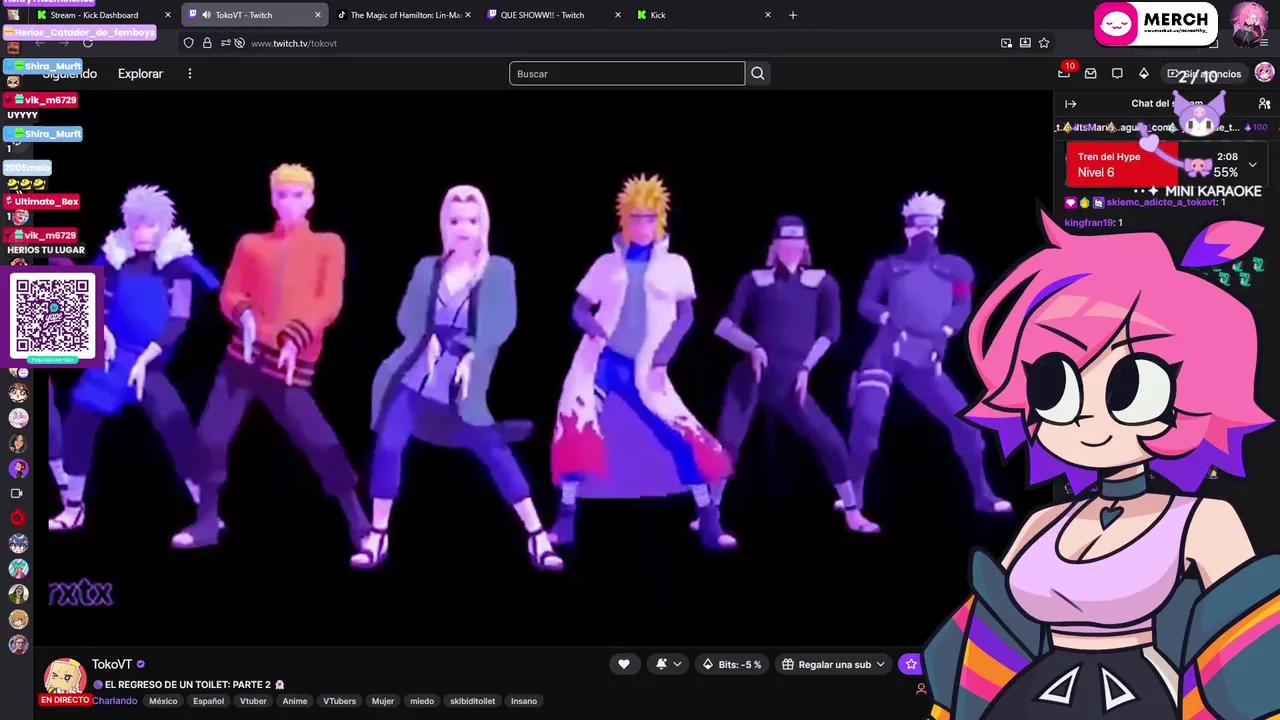Select the México tag
This screenshot has height=720, width=1280.
click(163, 701)
